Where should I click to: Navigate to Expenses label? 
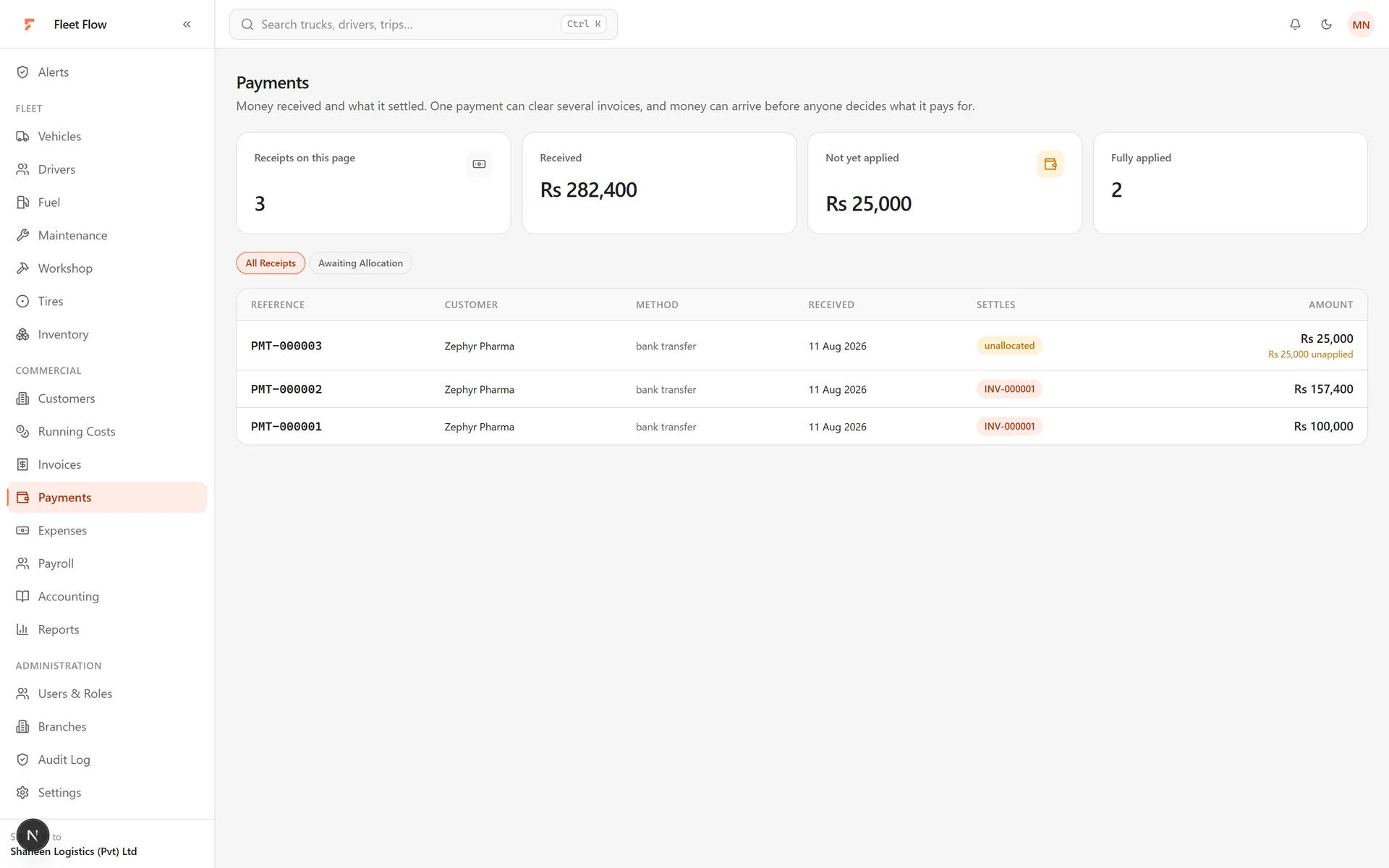pos(62,530)
